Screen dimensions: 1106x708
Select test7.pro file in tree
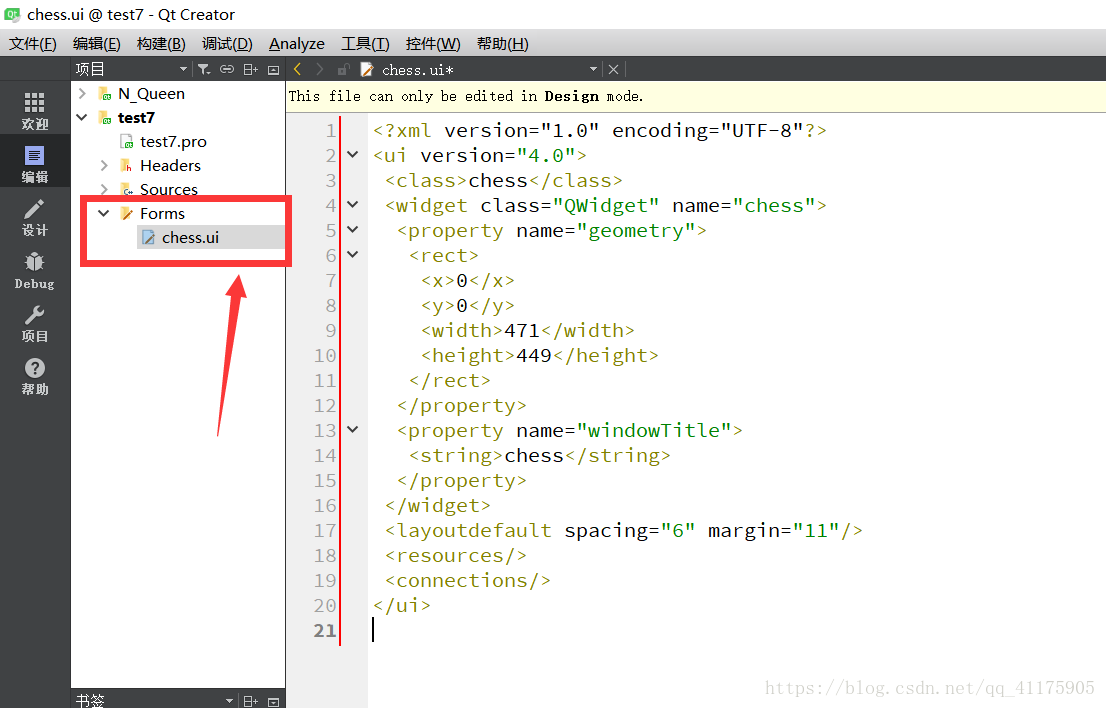(x=174, y=142)
